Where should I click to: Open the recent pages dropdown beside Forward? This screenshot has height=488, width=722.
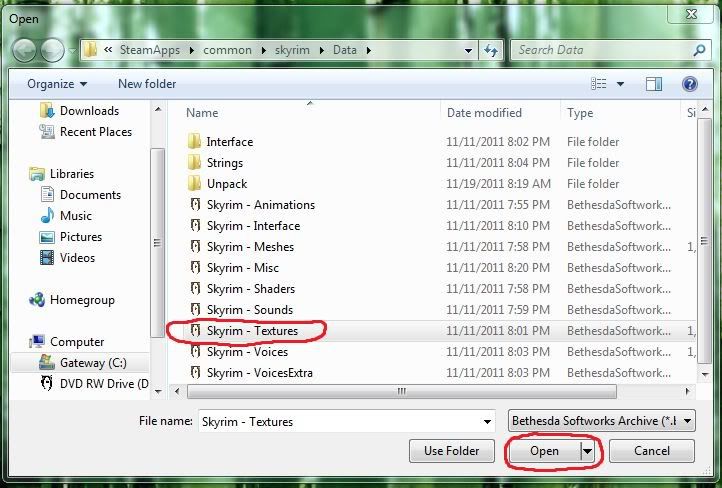tap(72, 50)
